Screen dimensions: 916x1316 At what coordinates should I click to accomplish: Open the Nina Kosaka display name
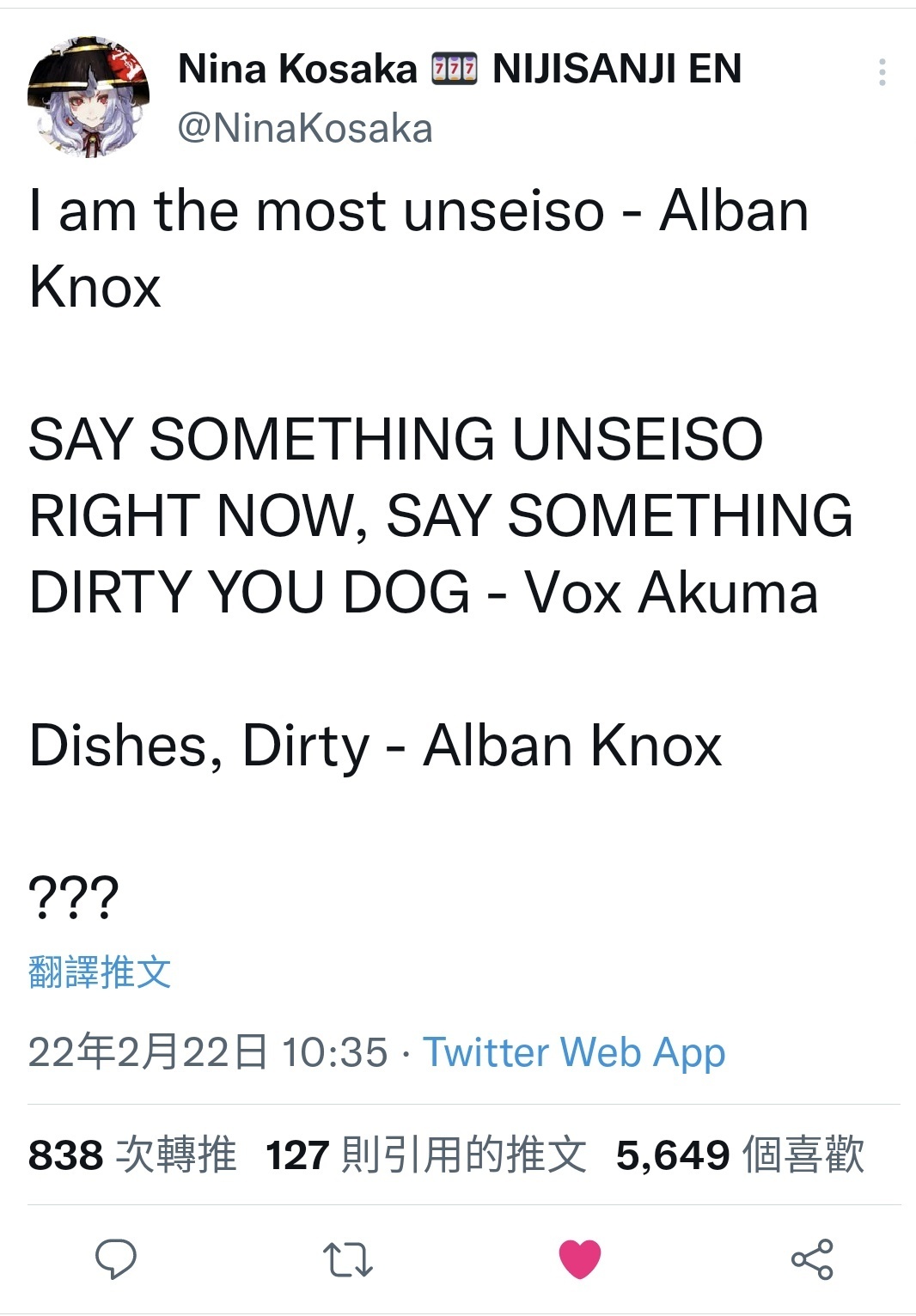pyautogui.click(x=297, y=69)
